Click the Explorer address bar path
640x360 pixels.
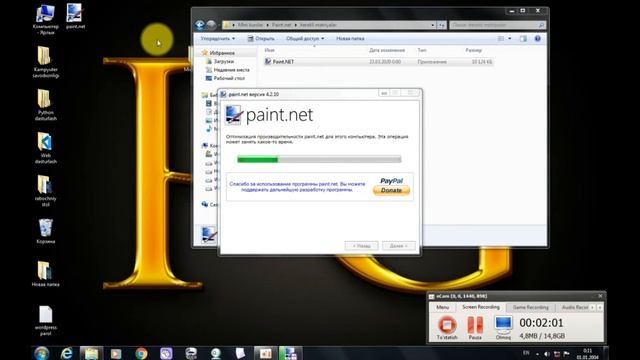(327, 25)
